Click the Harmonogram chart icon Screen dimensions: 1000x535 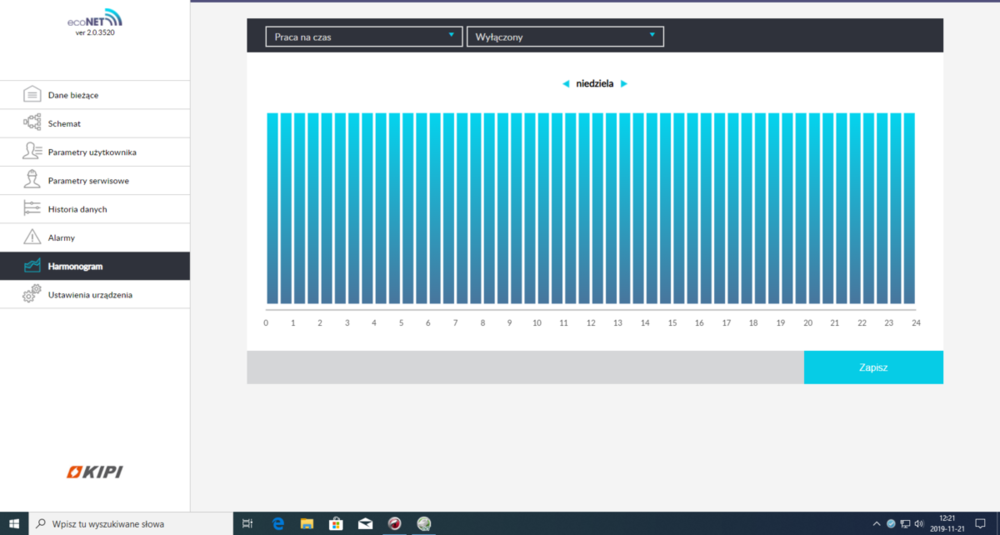pyautogui.click(x=32, y=266)
